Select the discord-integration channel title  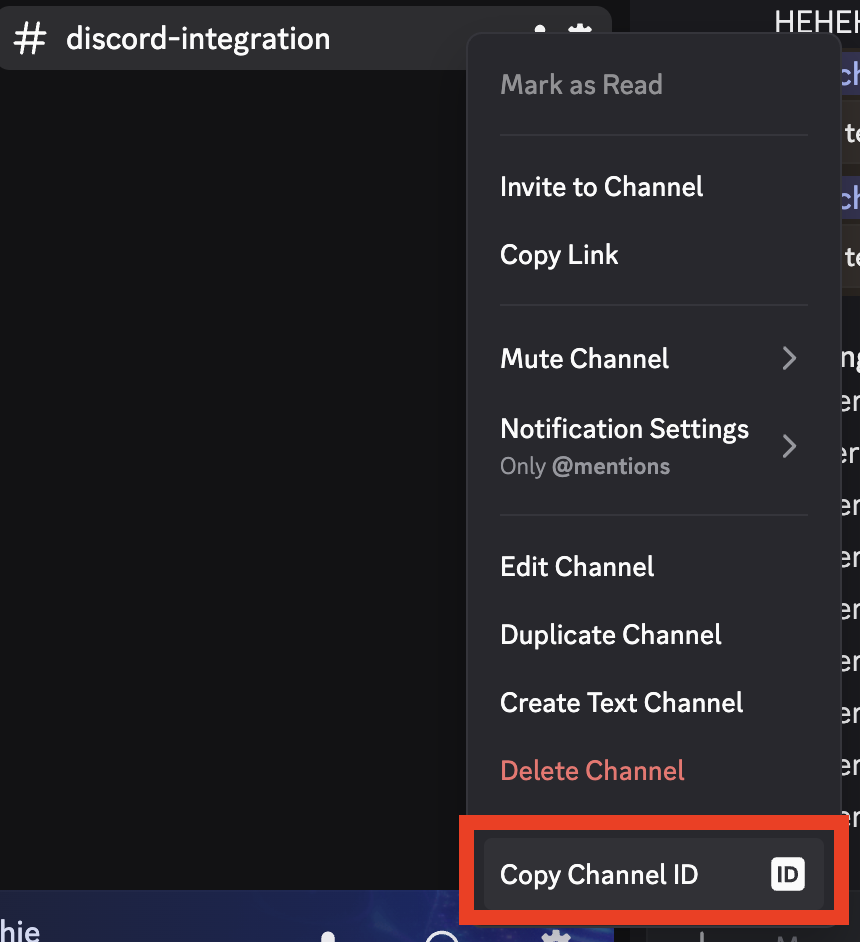tap(197, 39)
